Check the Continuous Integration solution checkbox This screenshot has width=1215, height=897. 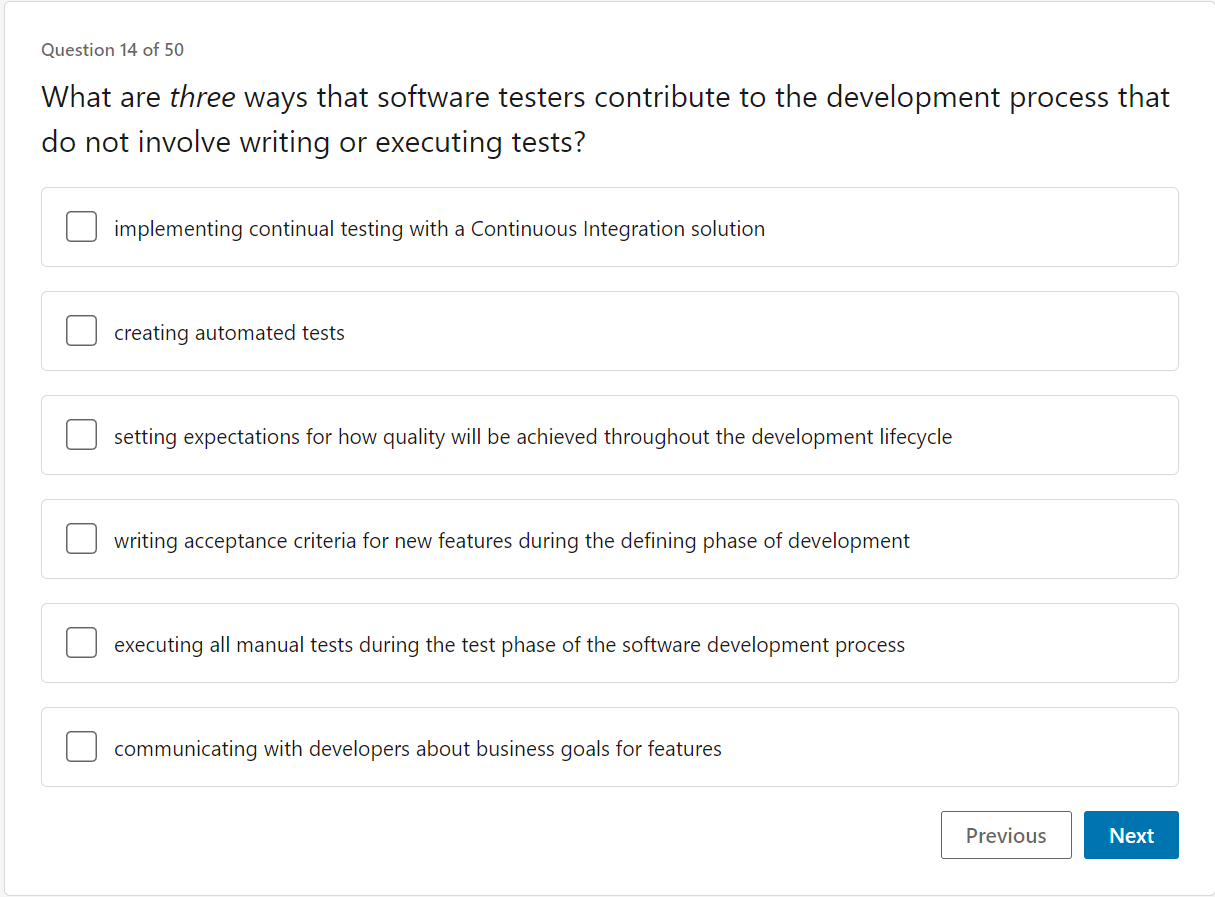[81, 227]
